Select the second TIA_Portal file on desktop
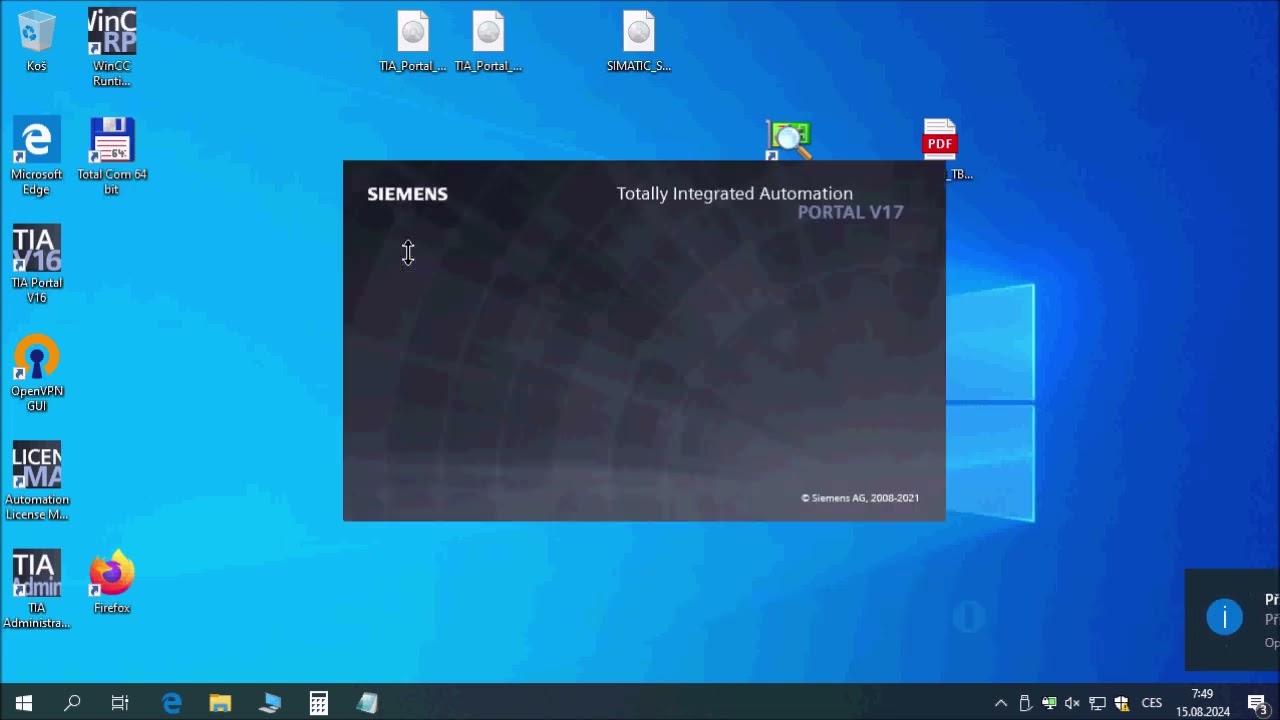The height and width of the screenshot is (720, 1280). 488,41
